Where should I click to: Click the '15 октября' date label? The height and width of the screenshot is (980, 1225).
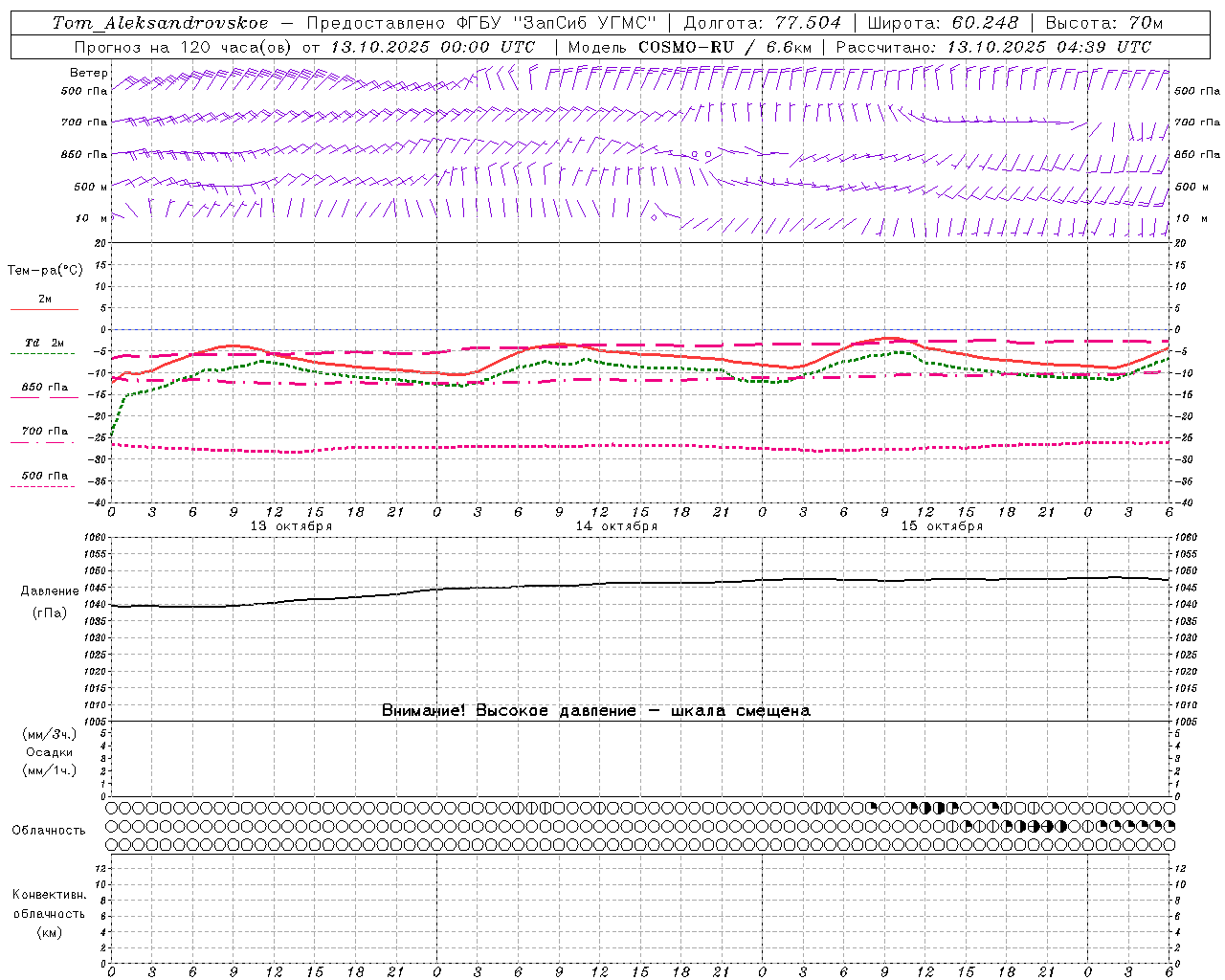[x=942, y=526]
